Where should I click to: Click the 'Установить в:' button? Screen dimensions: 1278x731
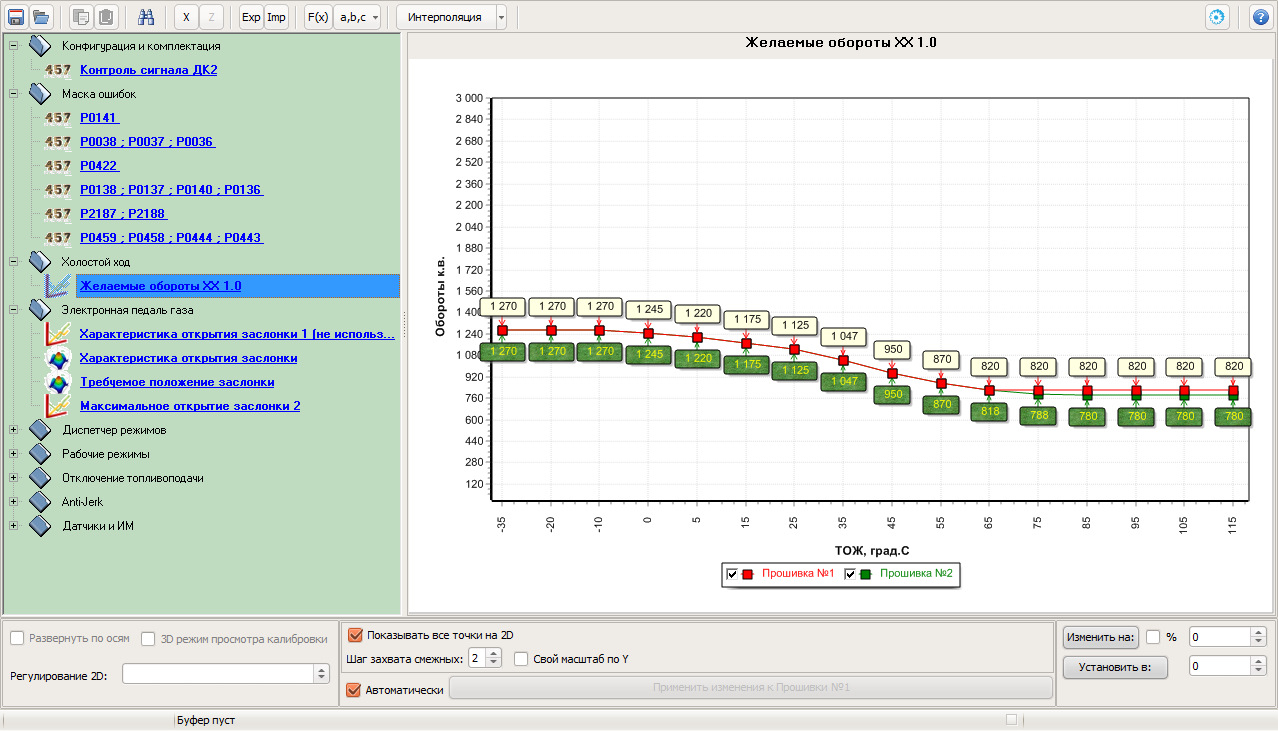pyautogui.click(x=1115, y=667)
